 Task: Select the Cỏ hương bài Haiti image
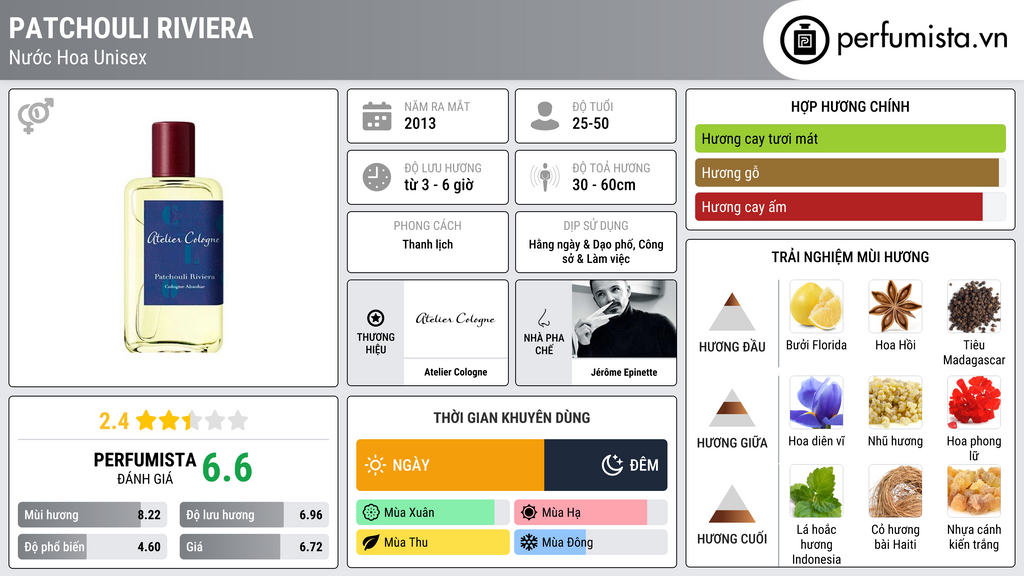pos(895,491)
